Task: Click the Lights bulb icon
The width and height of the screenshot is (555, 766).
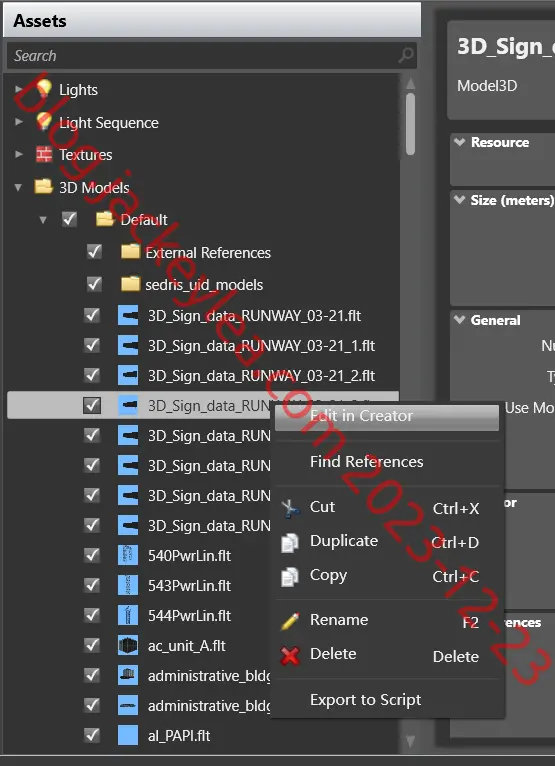Action: click(x=44, y=89)
